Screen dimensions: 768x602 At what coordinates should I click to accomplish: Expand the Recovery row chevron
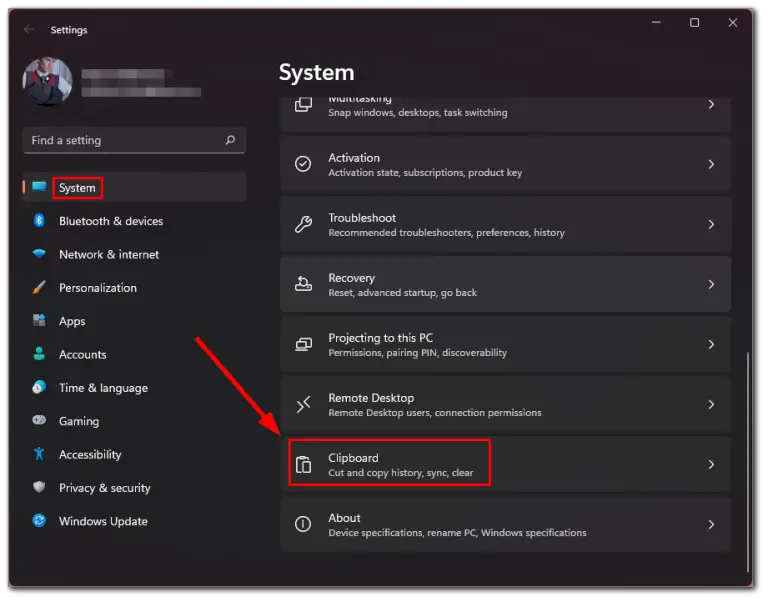click(x=711, y=285)
